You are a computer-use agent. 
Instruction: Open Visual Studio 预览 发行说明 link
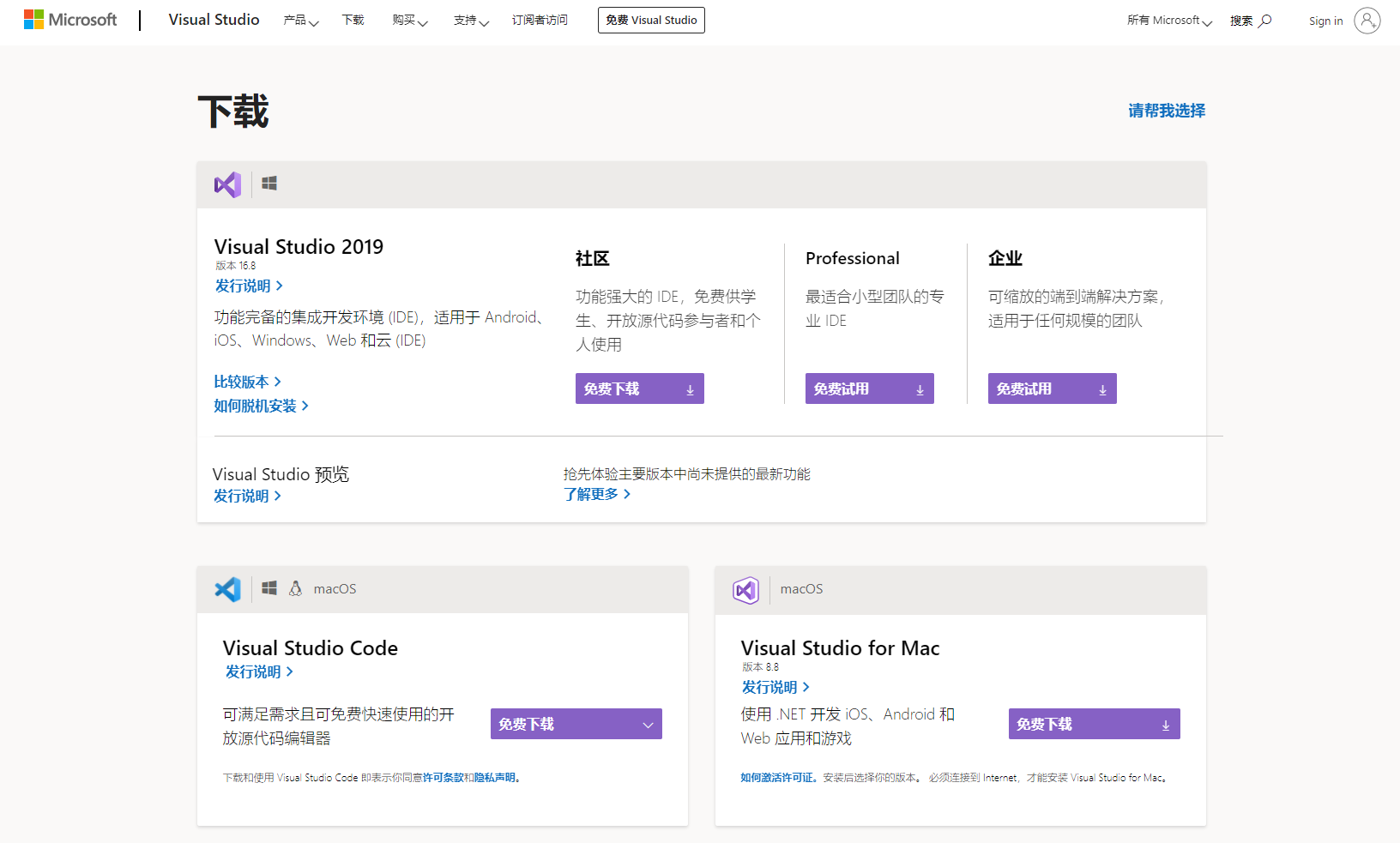point(247,496)
